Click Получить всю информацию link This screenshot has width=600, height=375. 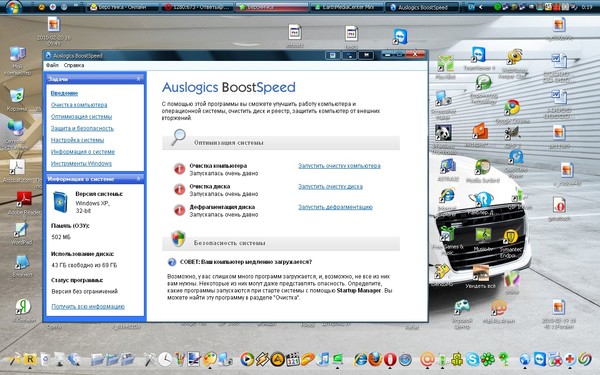coord(88,307)
